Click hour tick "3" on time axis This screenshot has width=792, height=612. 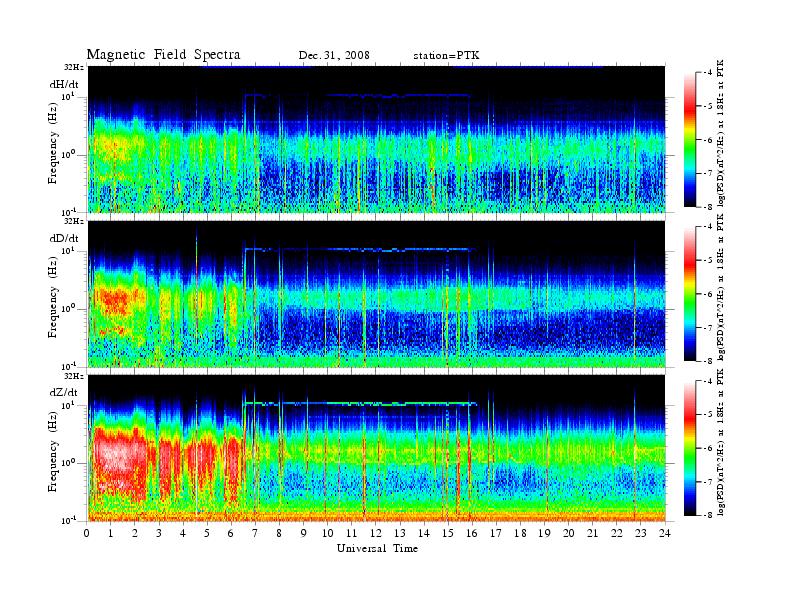click(159, 534)
